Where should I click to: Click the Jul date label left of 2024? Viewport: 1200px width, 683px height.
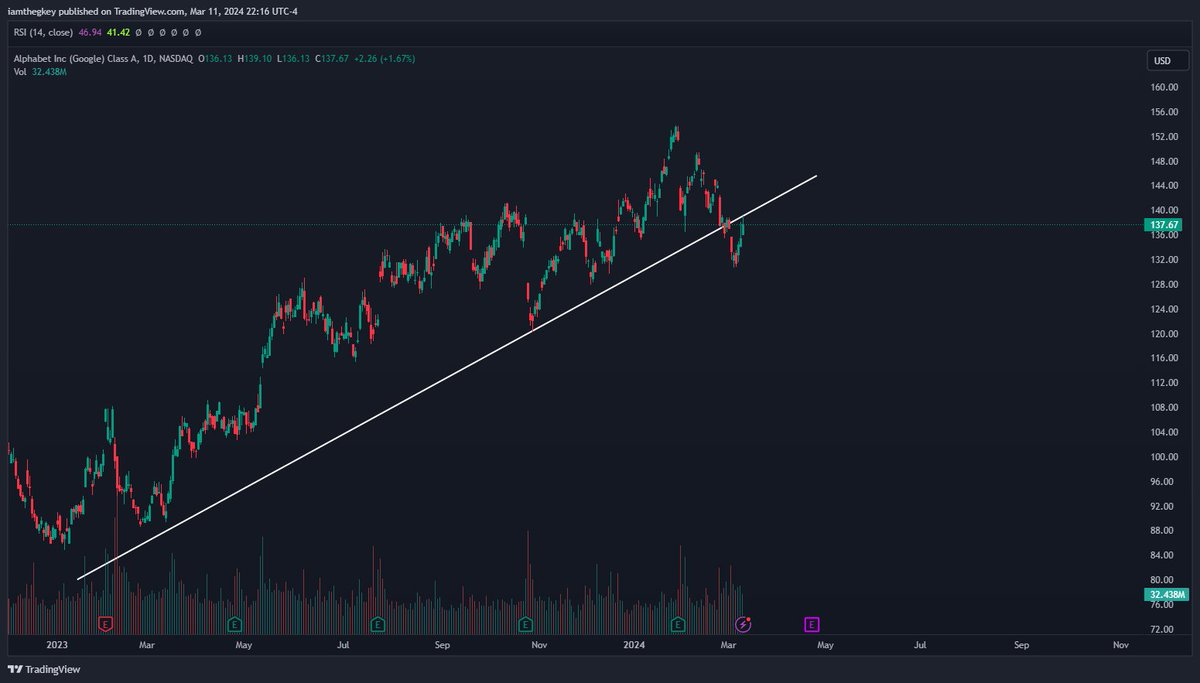pos(343,646)
